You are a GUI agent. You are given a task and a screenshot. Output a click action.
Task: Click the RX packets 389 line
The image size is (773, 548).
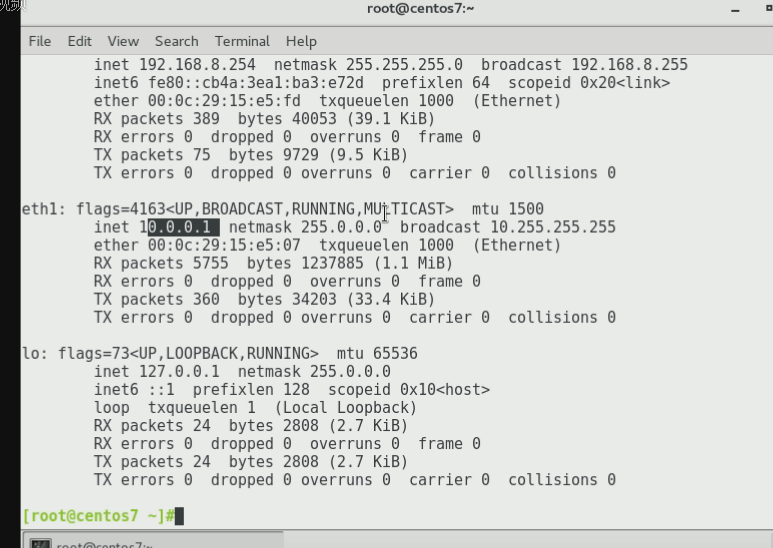tap(264, 119)
